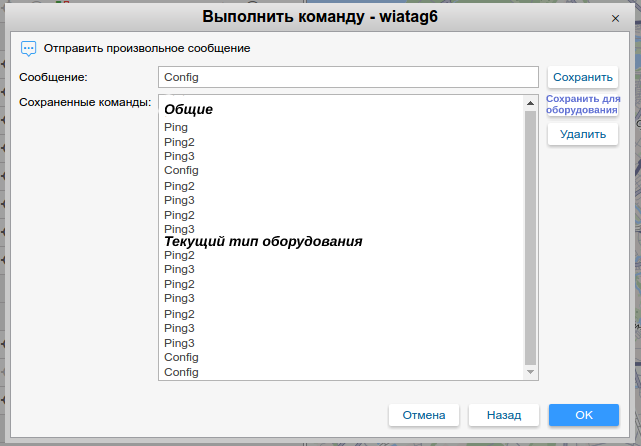Click the list scroll down arrow
The width and height of the screenshot is (641, 446).
531,372
